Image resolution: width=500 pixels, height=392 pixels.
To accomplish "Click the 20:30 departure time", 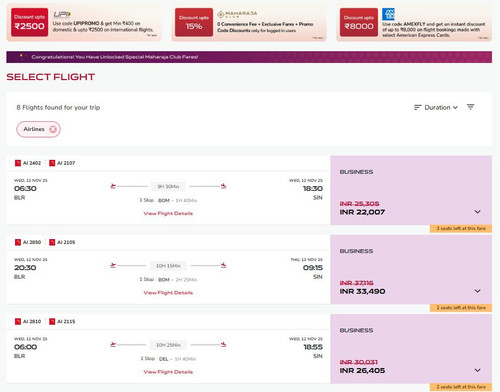I will pos(25,268).
